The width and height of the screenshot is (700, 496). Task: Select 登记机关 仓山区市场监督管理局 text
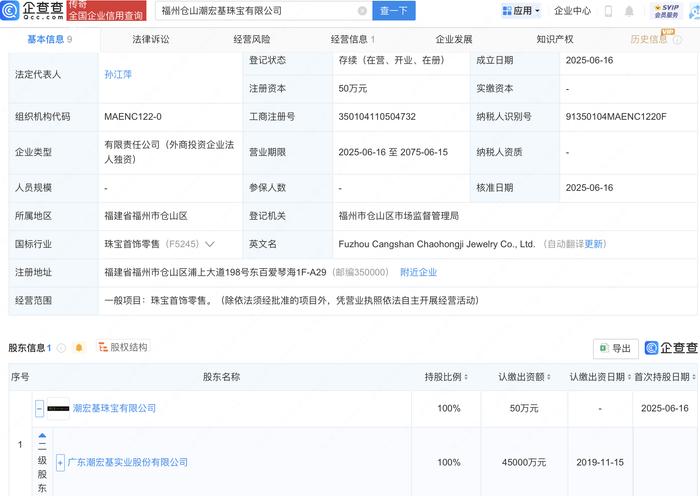[x=399, y=216]
